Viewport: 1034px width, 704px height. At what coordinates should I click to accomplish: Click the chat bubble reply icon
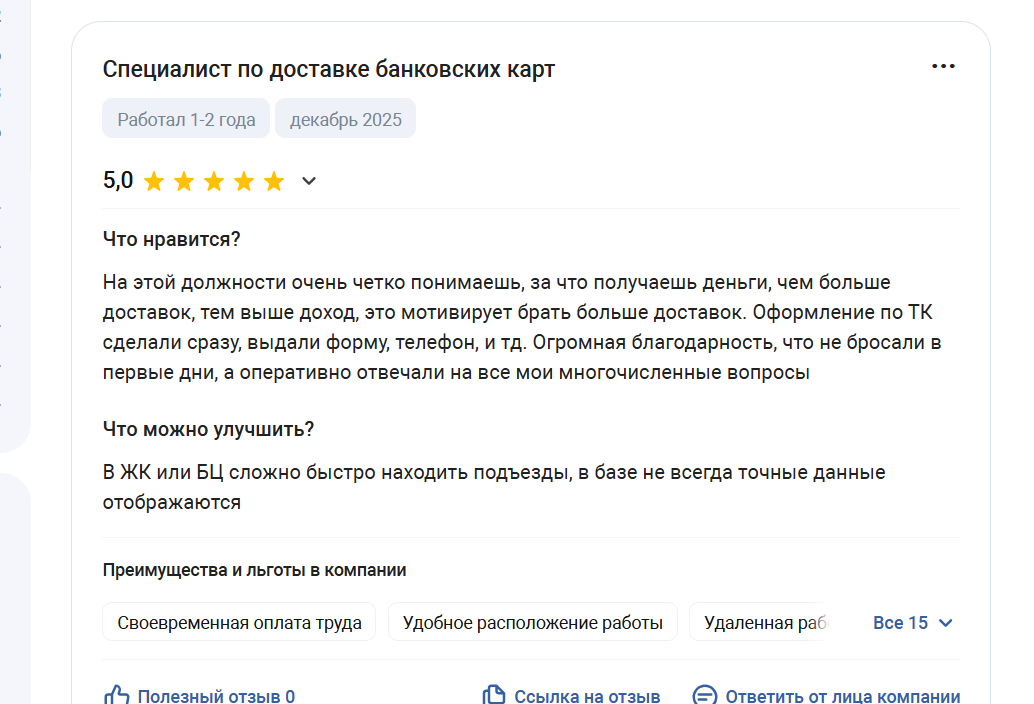point(705,696)
